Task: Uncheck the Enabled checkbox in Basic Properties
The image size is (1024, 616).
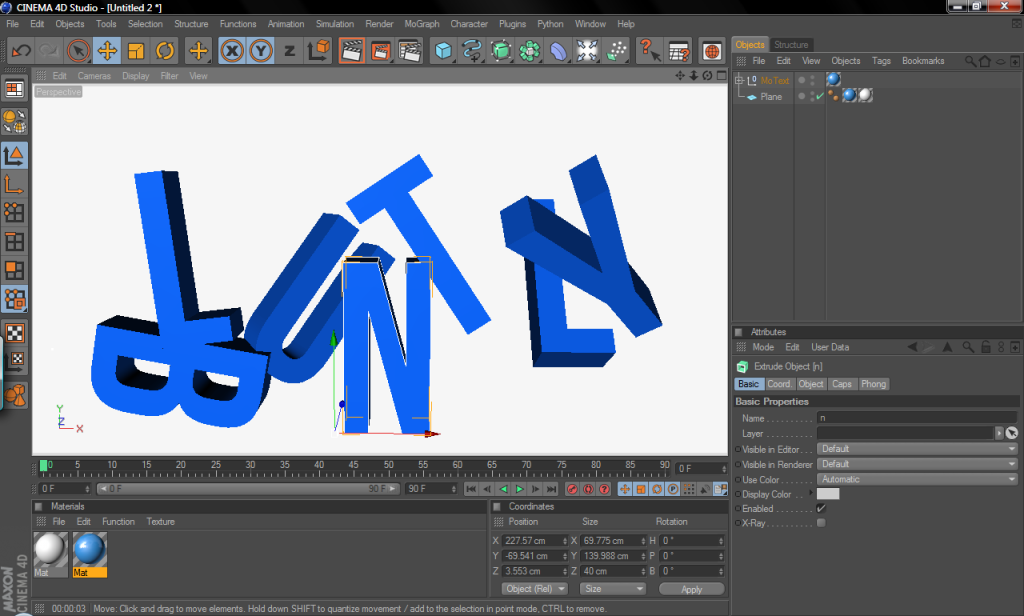Action: [821, 508]
